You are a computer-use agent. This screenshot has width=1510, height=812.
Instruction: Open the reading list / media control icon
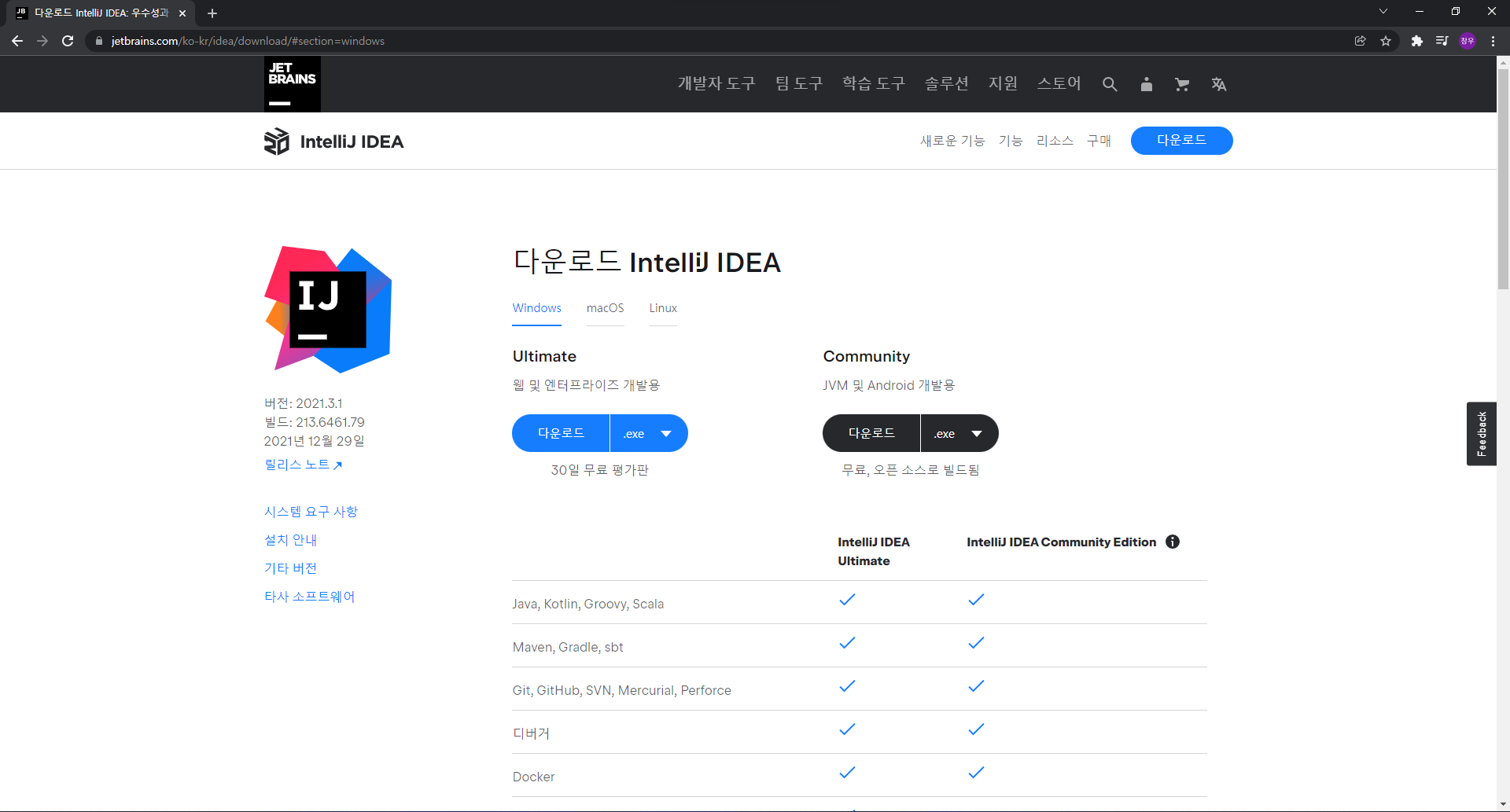click(x=1442, y=41)
